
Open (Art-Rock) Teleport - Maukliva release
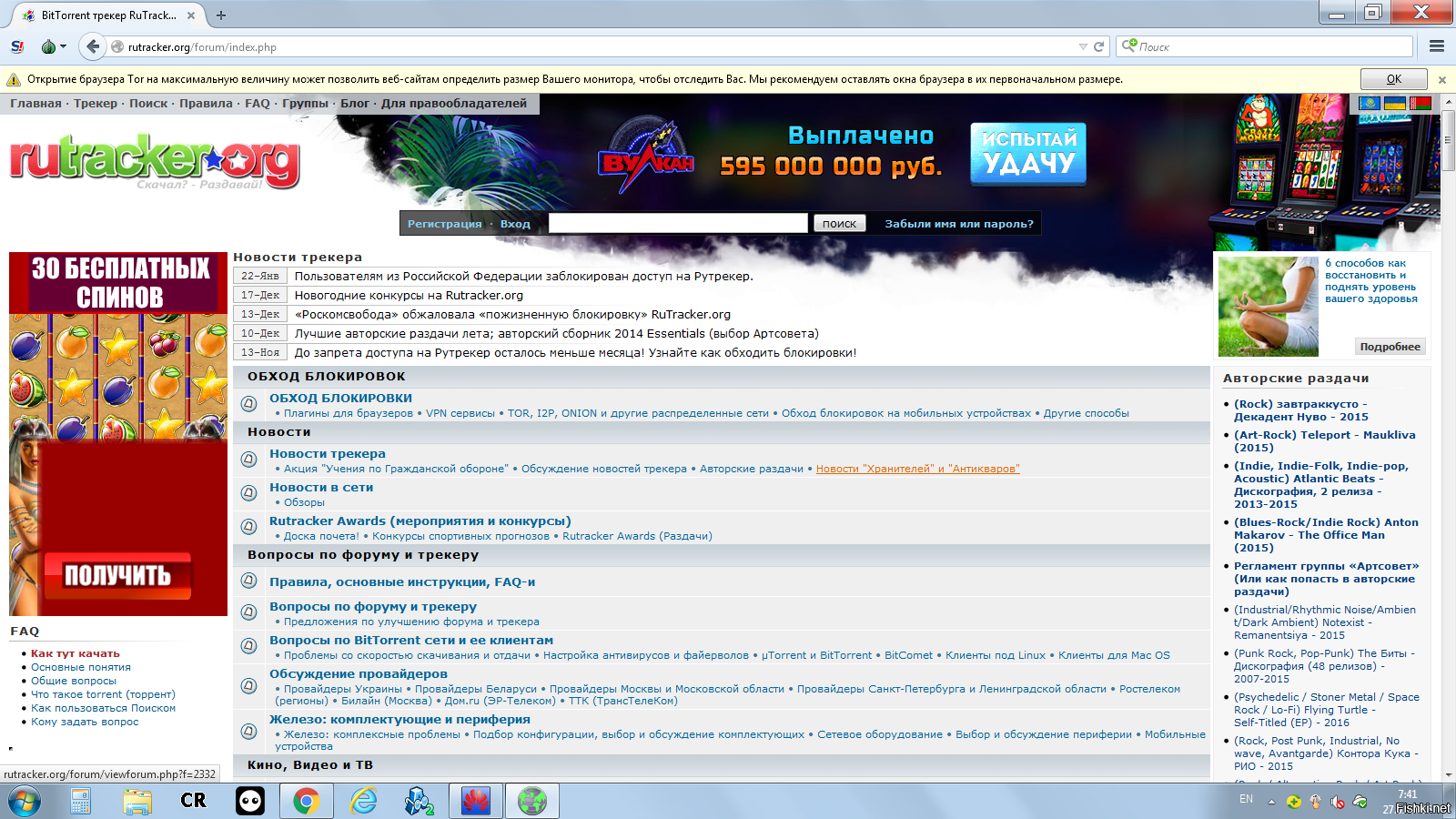coord(1324,441)
